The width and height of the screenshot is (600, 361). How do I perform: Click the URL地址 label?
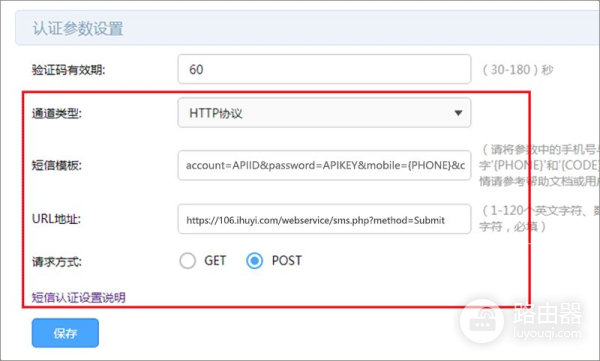pos(56,219)
